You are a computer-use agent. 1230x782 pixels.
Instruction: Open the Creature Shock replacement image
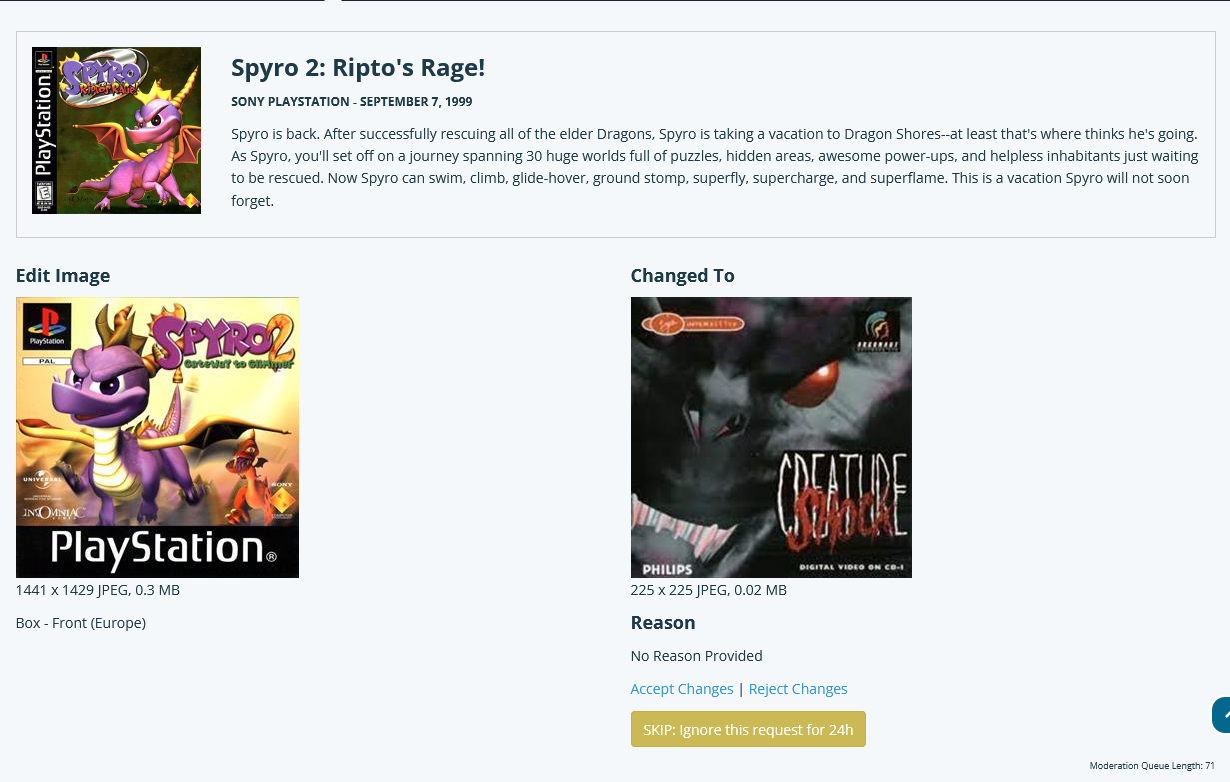(x=771, y=437)
